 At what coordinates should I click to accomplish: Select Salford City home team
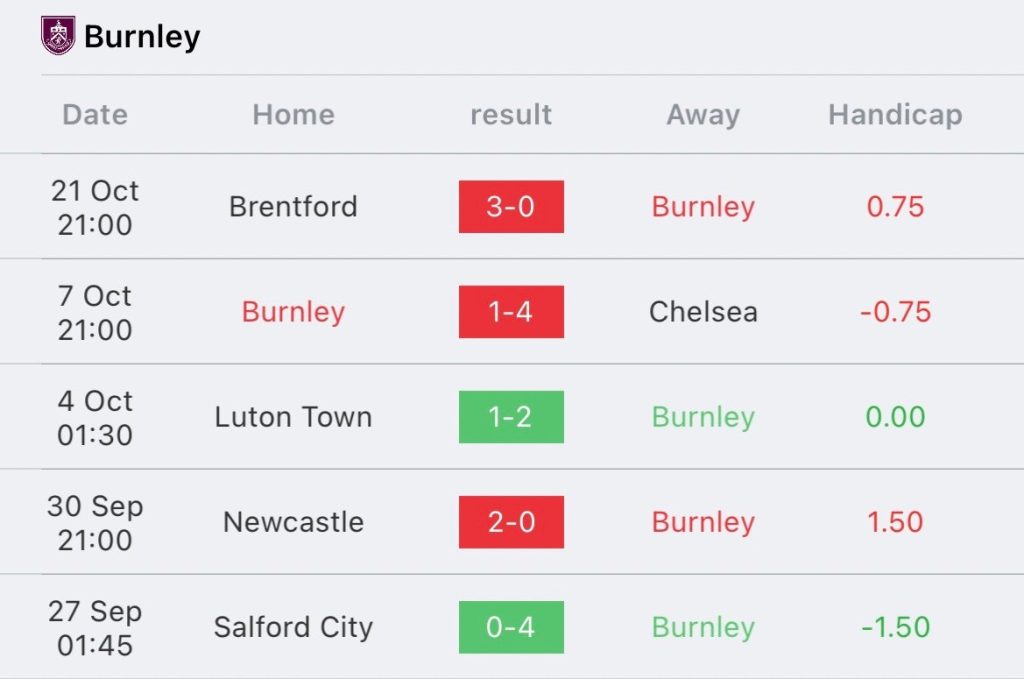pos(293,627)
